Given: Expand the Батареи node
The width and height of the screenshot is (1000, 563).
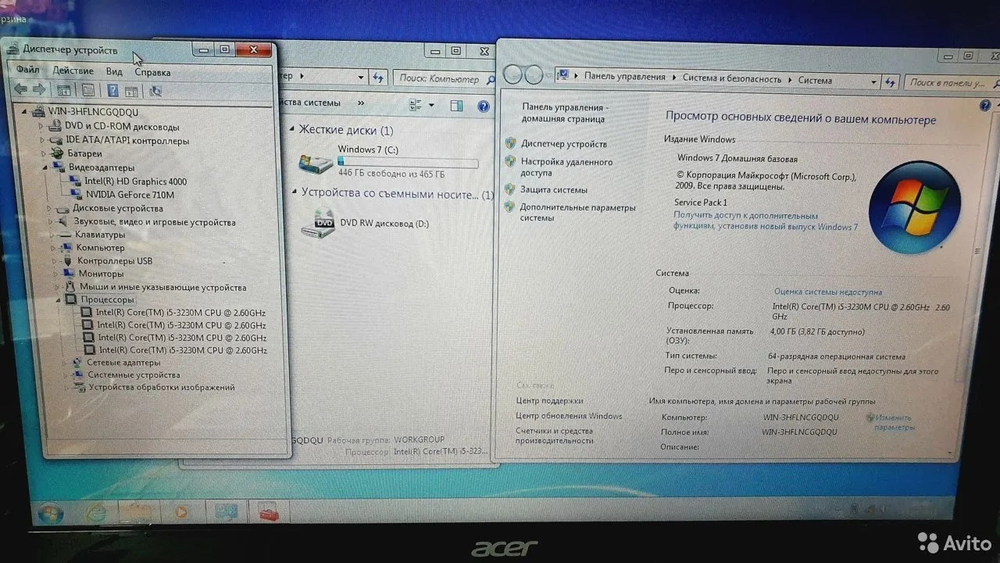Looking at the screenshot, I should click(44, 153).
